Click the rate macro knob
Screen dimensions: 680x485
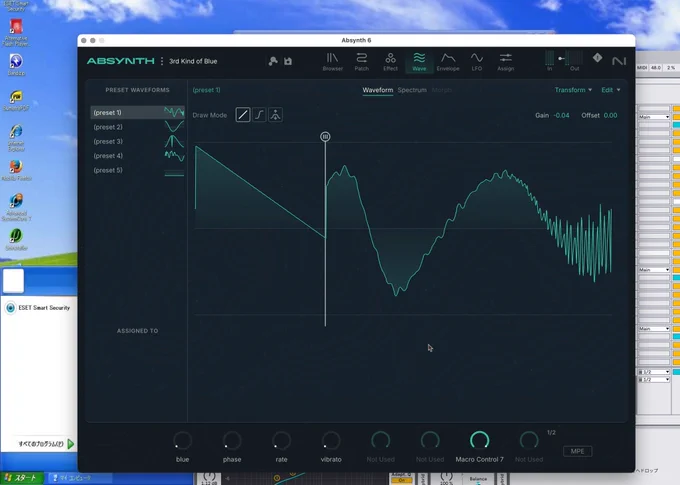(x=281, y=440)
